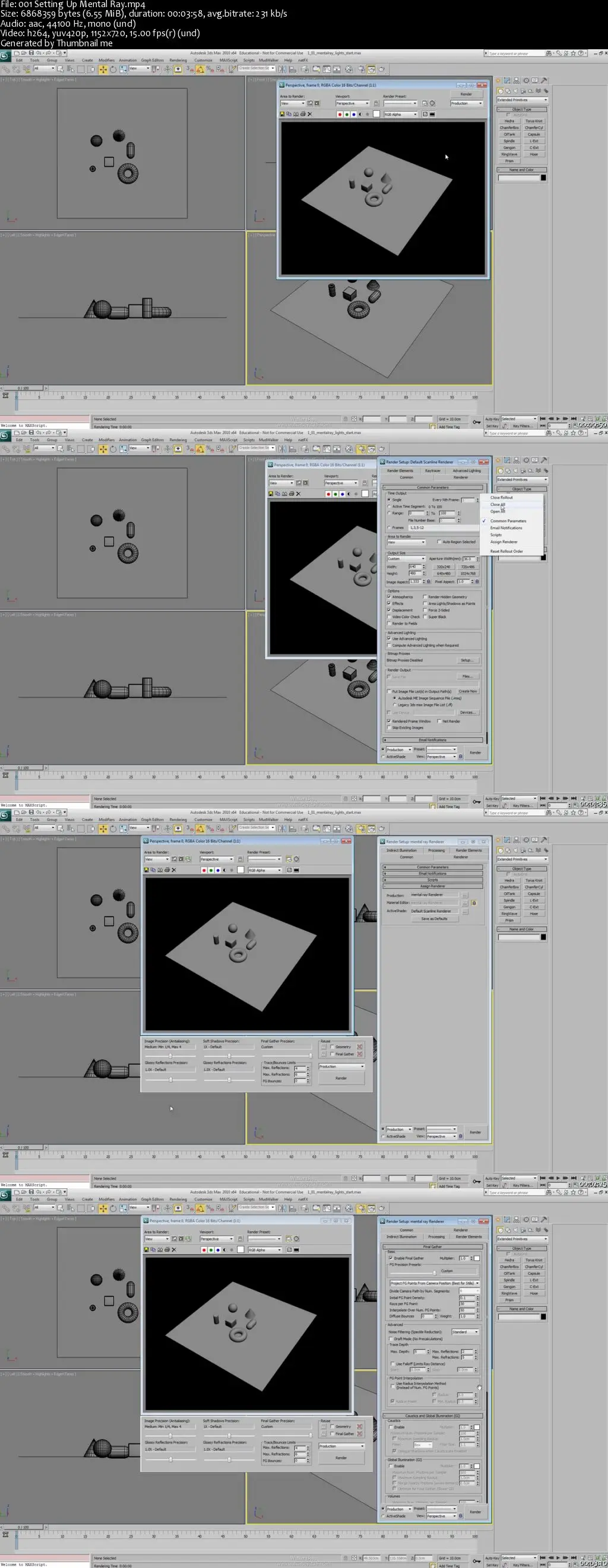Open Utilities hammer icon in first frame's command panel

click(544, 80)
